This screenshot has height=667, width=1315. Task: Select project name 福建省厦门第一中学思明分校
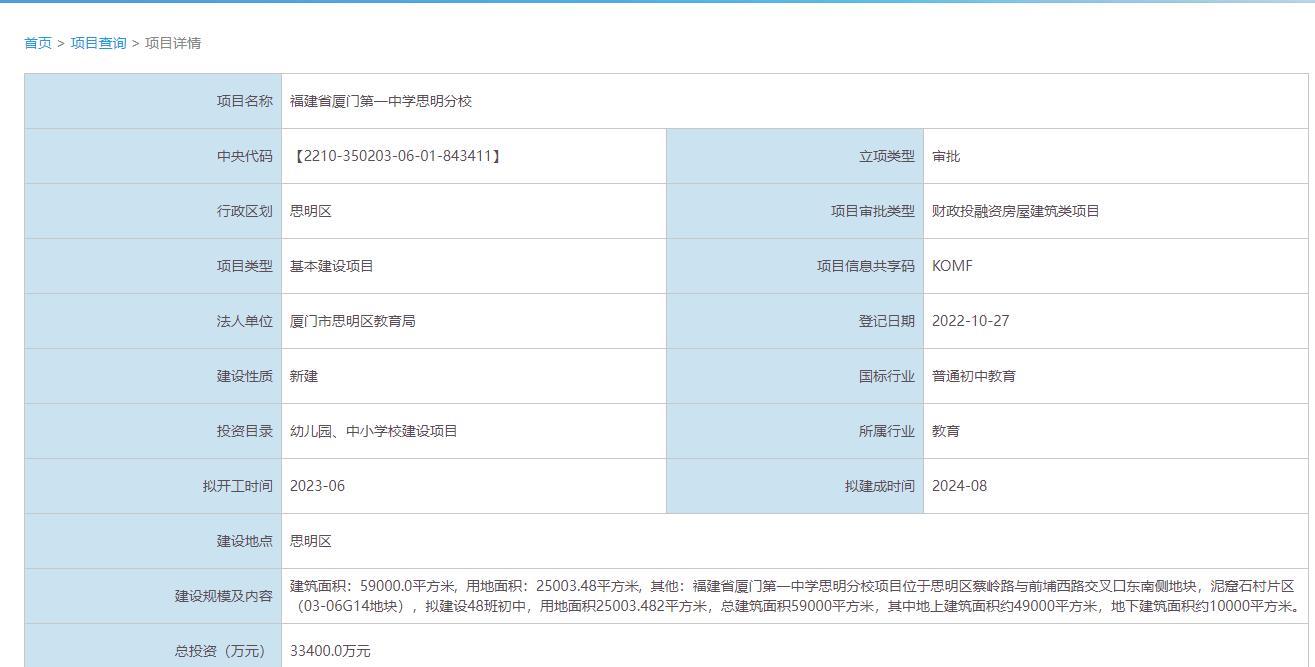381,101
